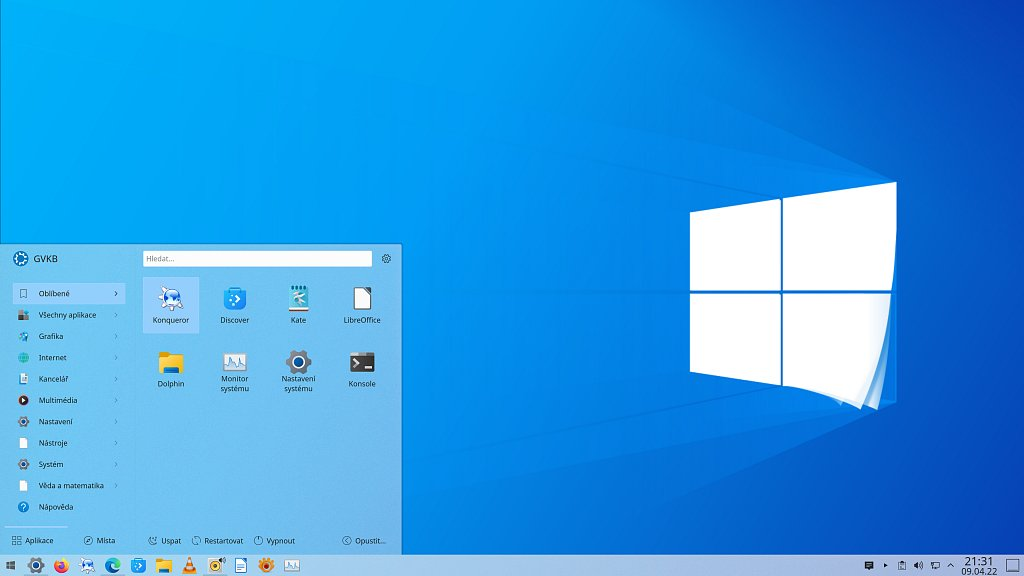Open the network display tray icon
Viewport: 1024px width, 576px height.
pyautogui.click(x=935, y=566)
